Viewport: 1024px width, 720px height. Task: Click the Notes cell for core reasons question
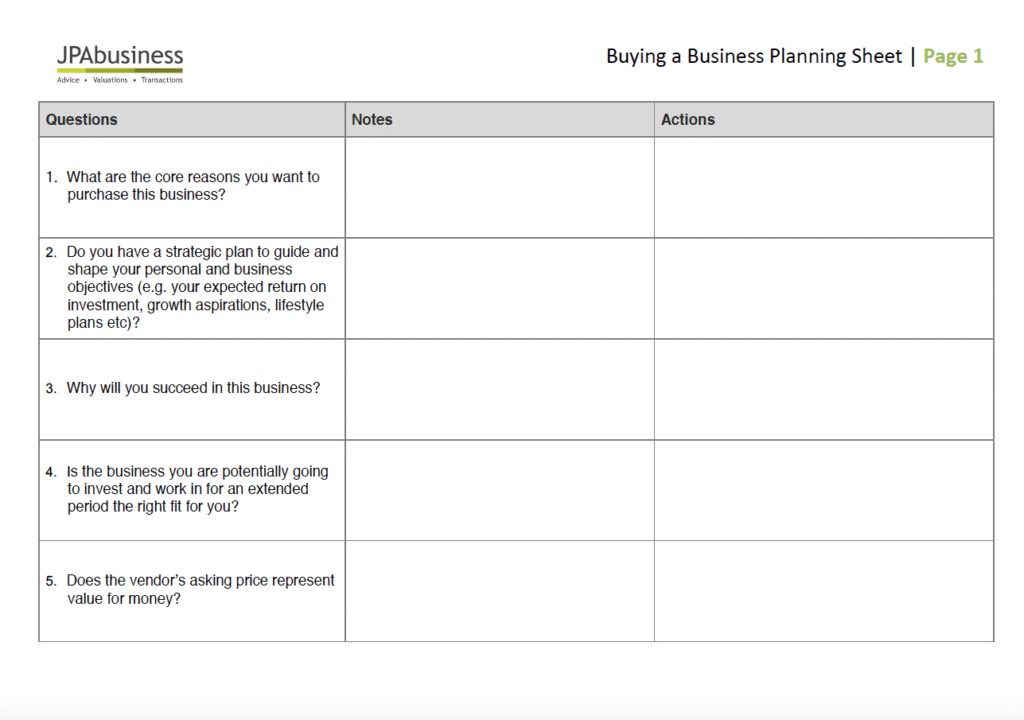(500, 188)
